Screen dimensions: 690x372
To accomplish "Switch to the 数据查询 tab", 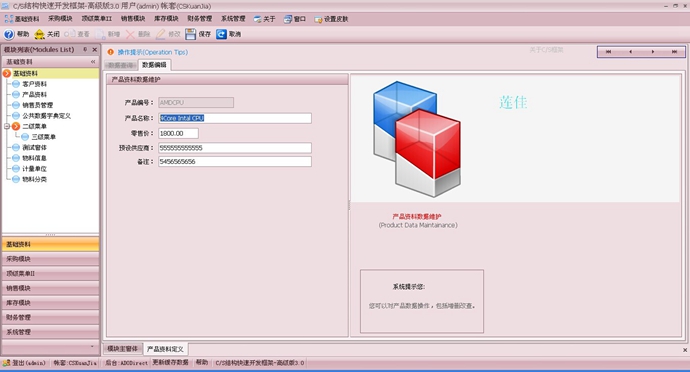I will click(x=121, y=65).
